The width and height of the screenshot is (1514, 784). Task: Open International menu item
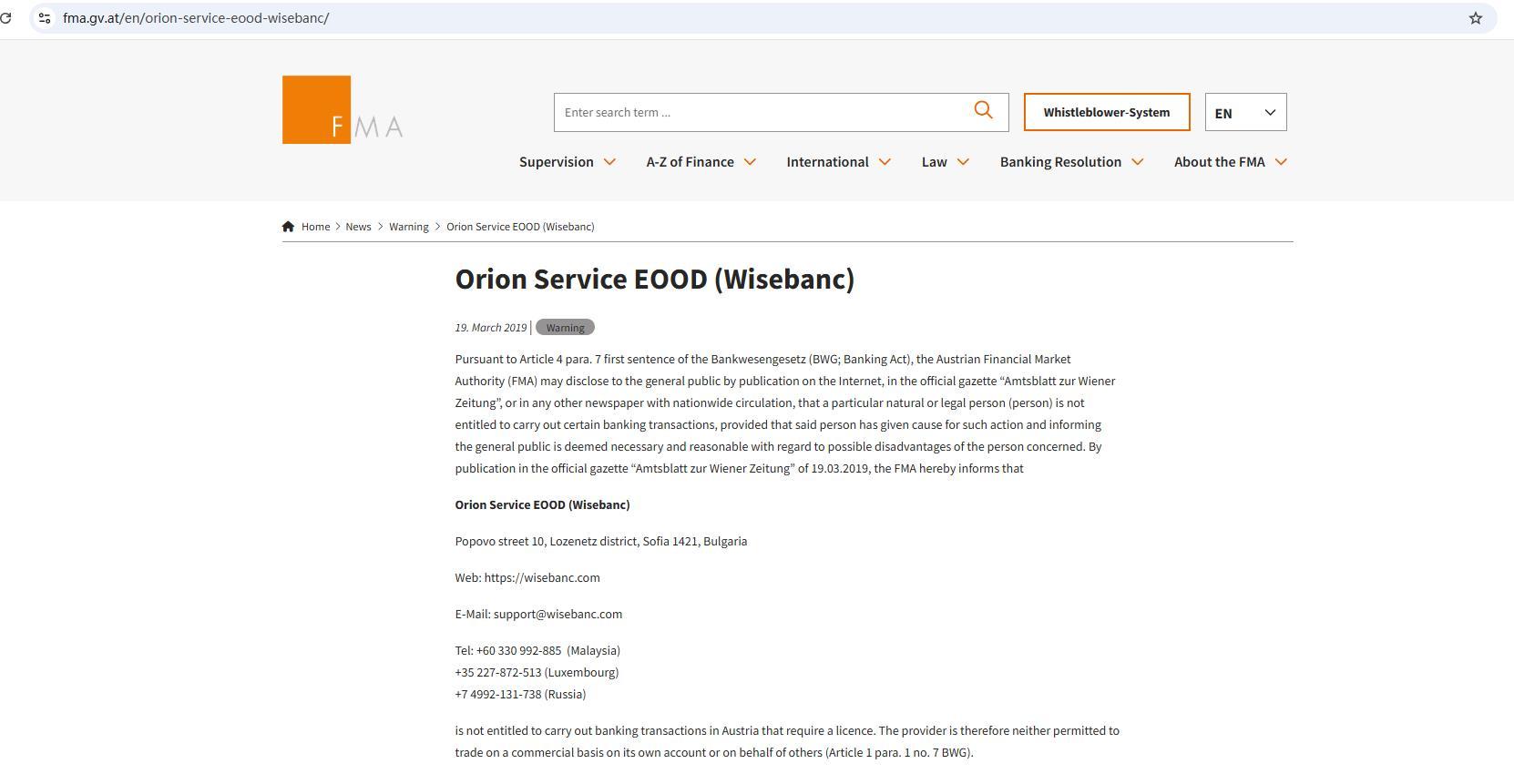pyautogui.click(x=828, y=162)
